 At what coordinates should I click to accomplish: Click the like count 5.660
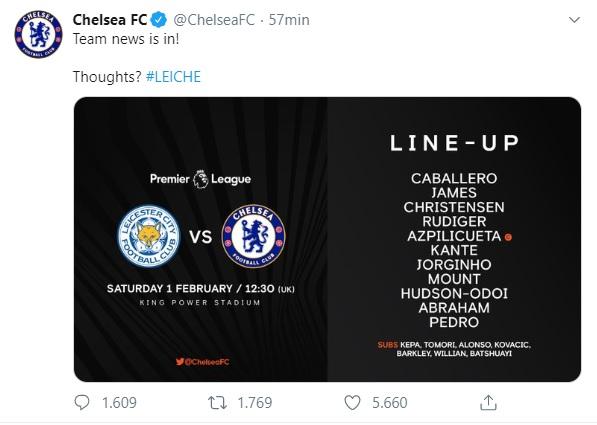point(389,403)
